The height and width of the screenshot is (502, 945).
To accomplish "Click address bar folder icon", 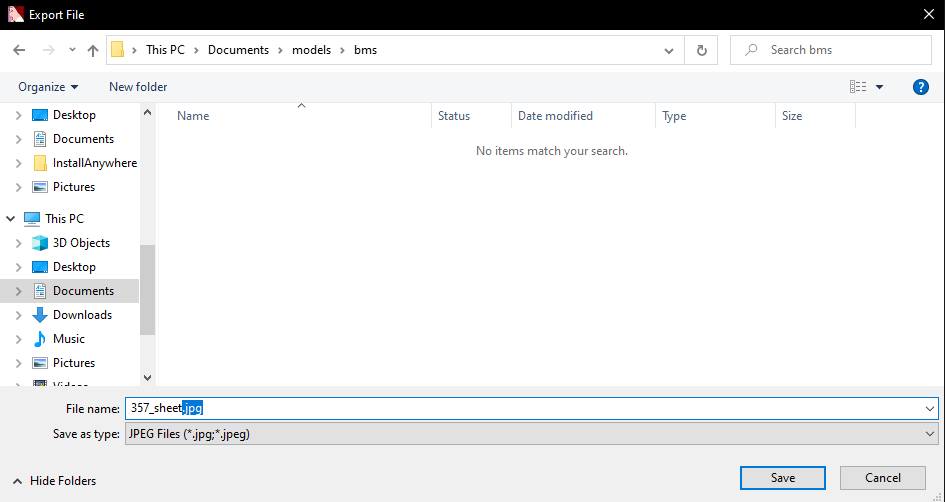I will 118,50.
